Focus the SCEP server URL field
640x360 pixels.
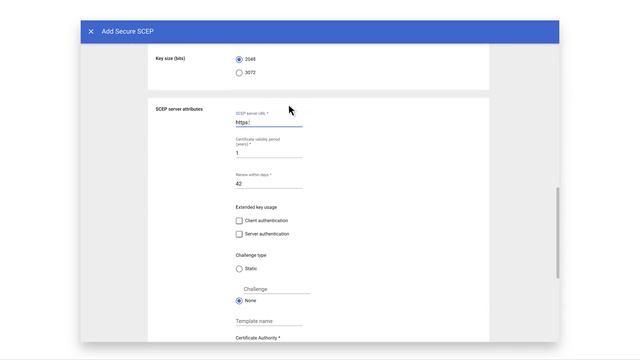[269, 122]
